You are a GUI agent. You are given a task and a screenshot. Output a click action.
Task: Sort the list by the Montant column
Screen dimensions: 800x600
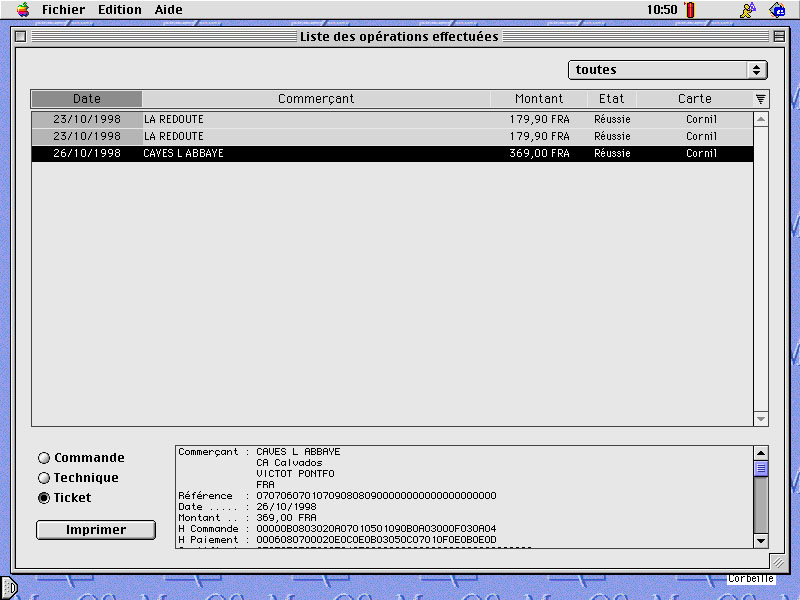539,99
